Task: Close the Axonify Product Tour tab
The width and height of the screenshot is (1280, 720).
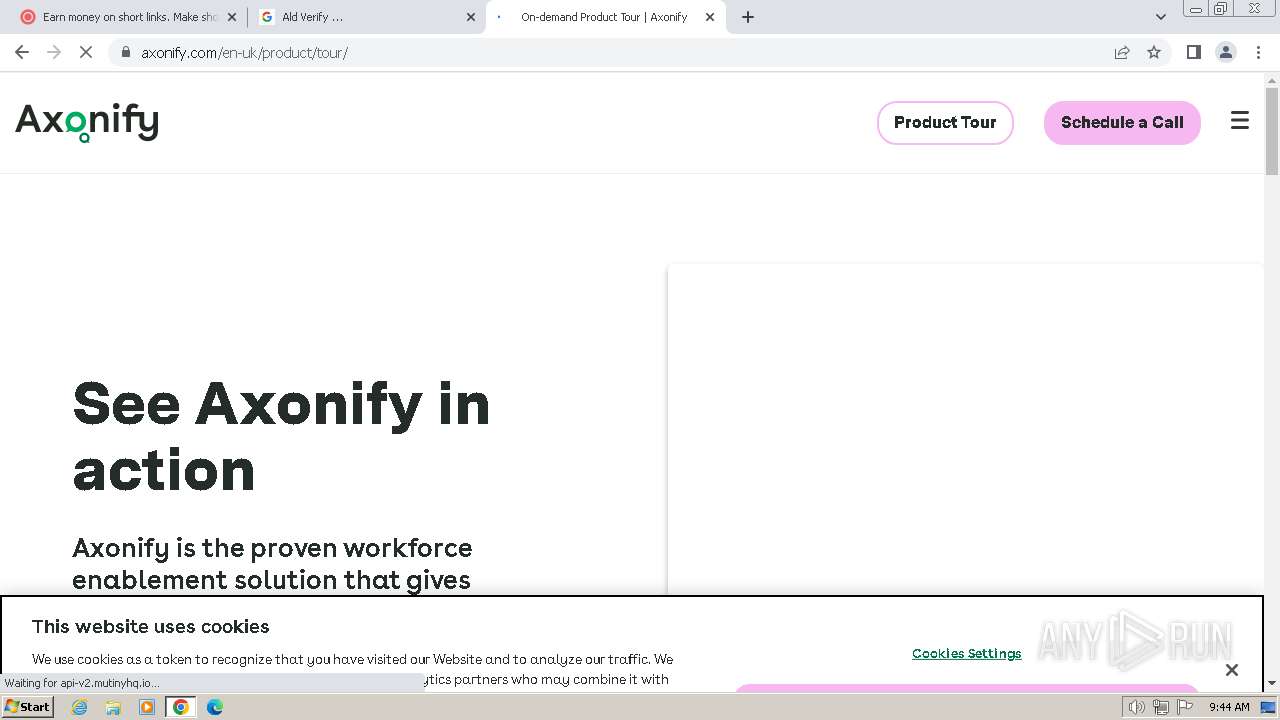Action: coord(710,17)
